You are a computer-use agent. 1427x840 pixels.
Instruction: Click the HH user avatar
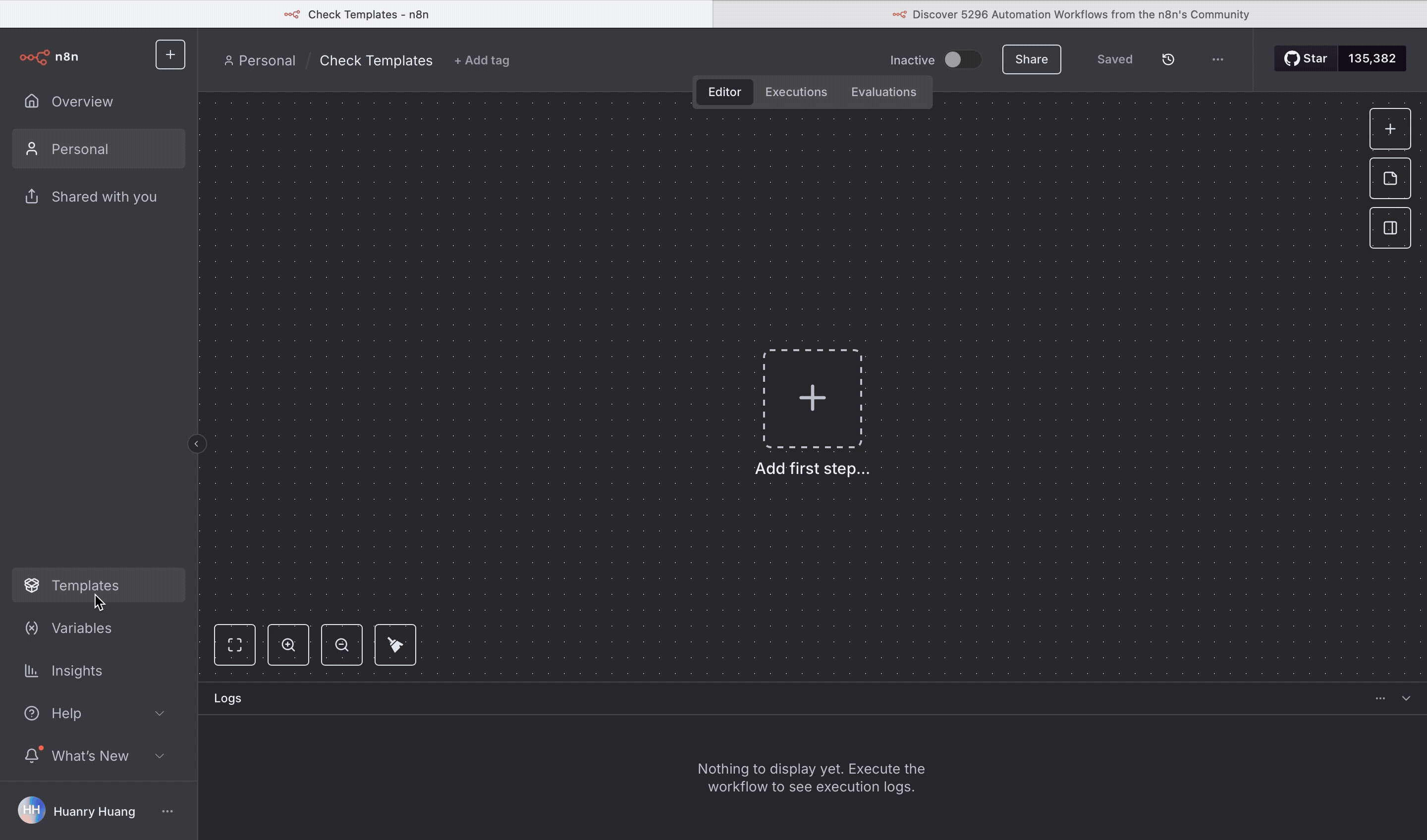[x=32, y=811]
